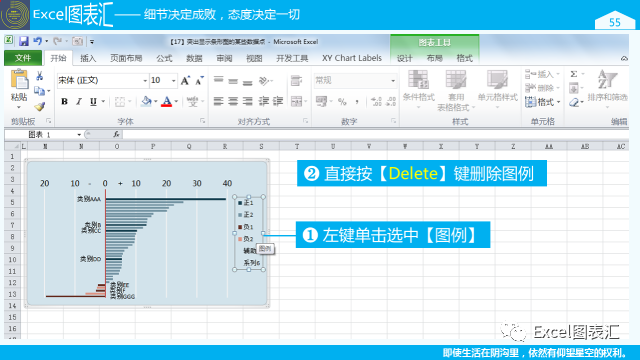
Task: Click the 粘贴 paste button
Action: coord(19,90)
